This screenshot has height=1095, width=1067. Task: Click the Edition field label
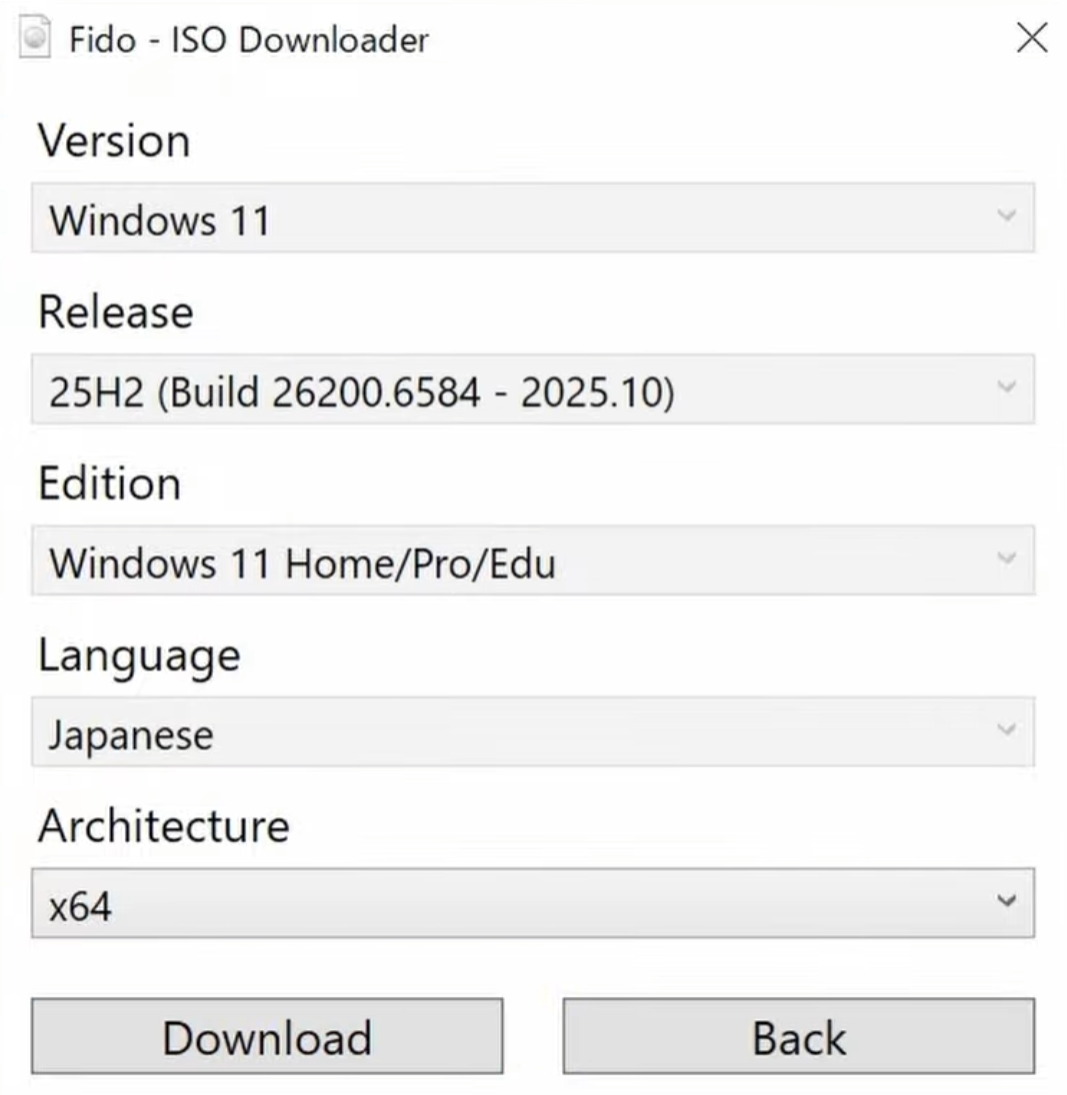[x=110, y=484]
